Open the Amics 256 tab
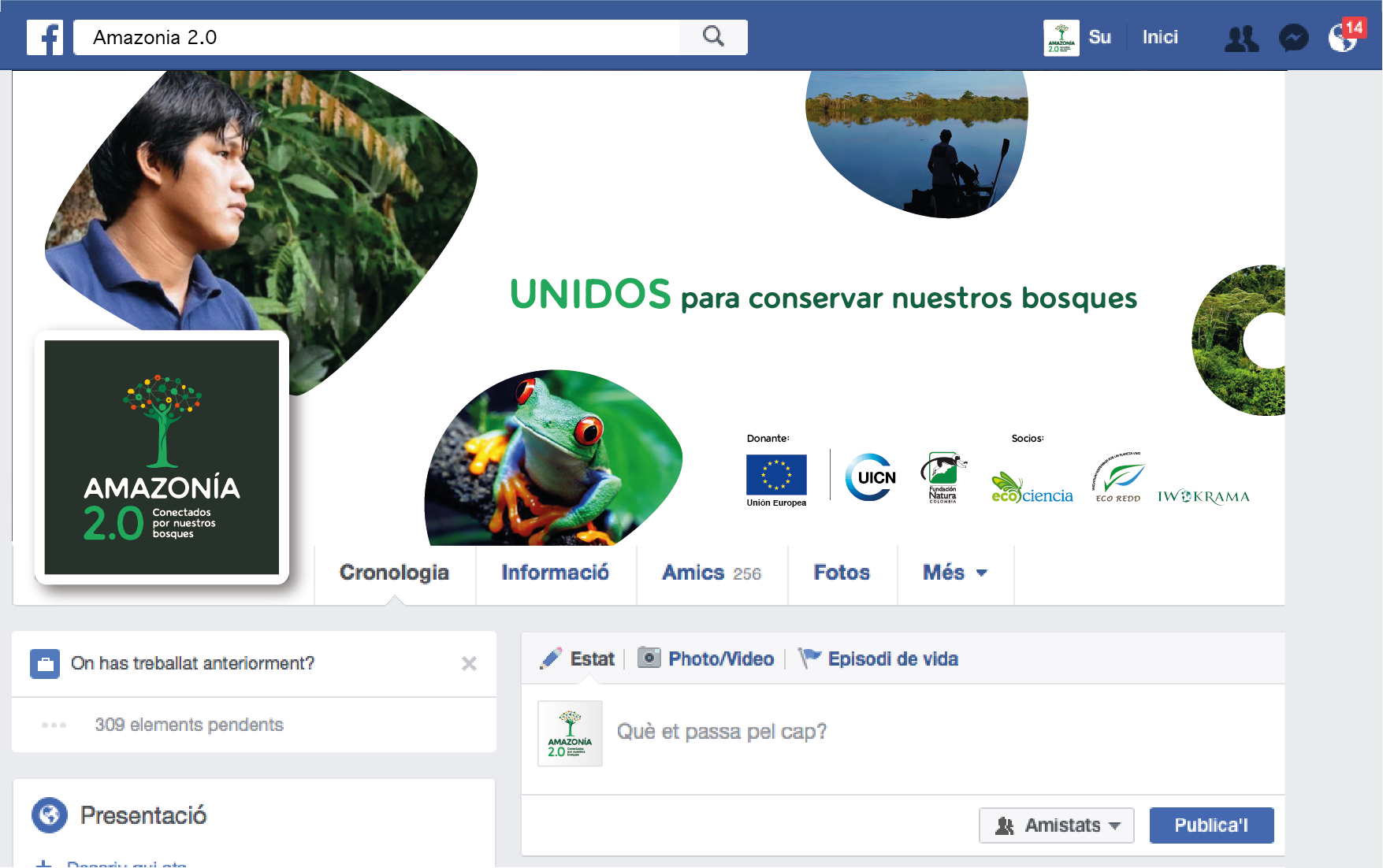This screenshot has width=1383, height=868. point(712,573)
